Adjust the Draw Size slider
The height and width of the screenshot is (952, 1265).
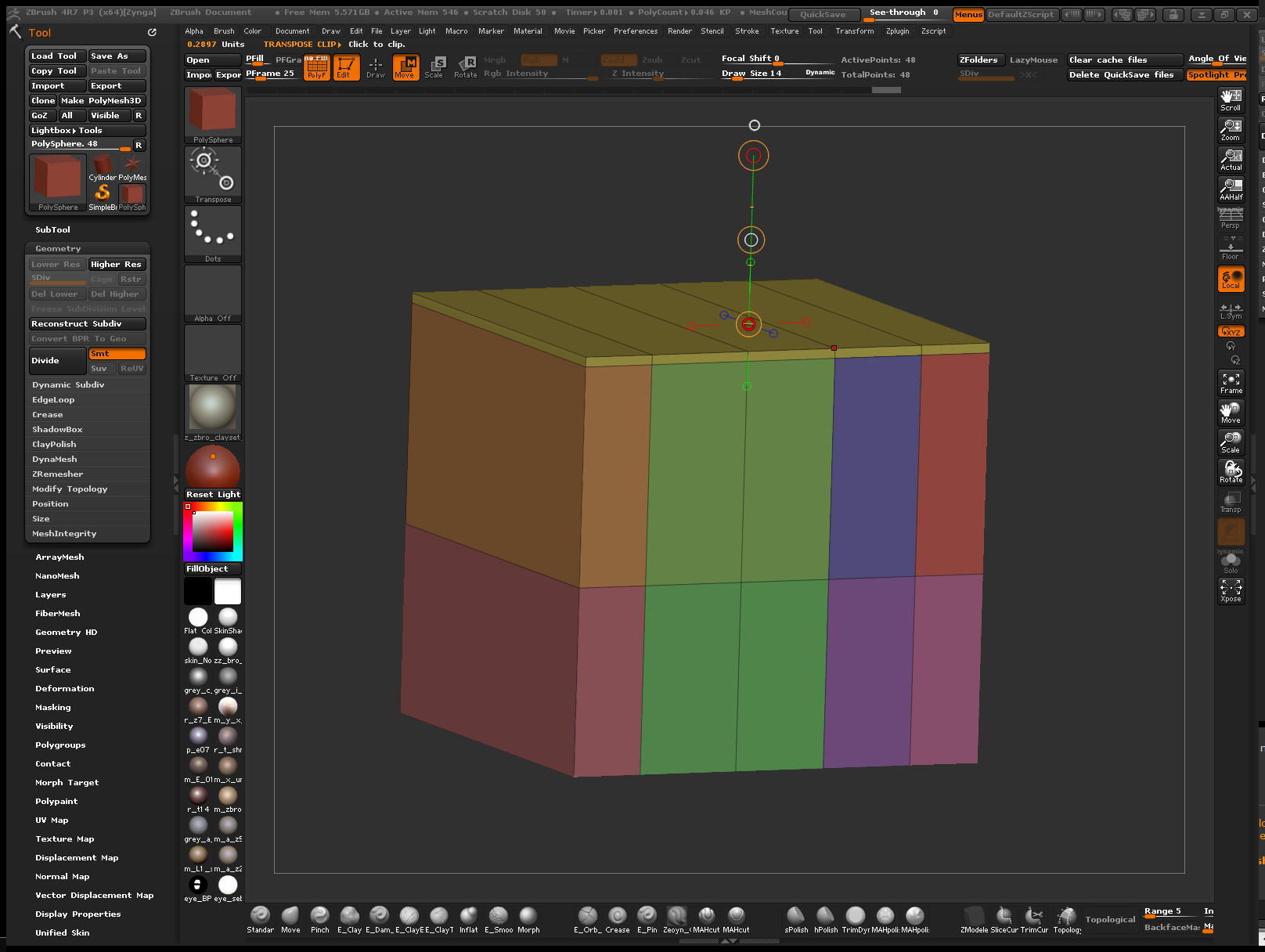pyautogui.click(x=778, y=74)
